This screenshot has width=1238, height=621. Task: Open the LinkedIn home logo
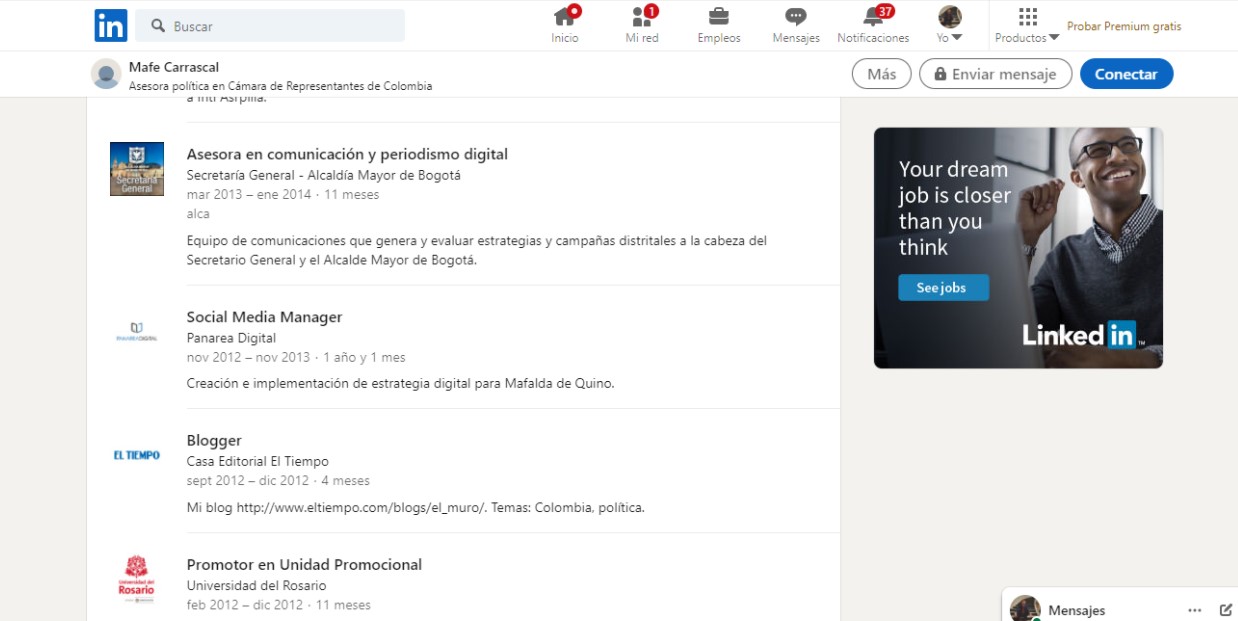(x=111, y=25)
